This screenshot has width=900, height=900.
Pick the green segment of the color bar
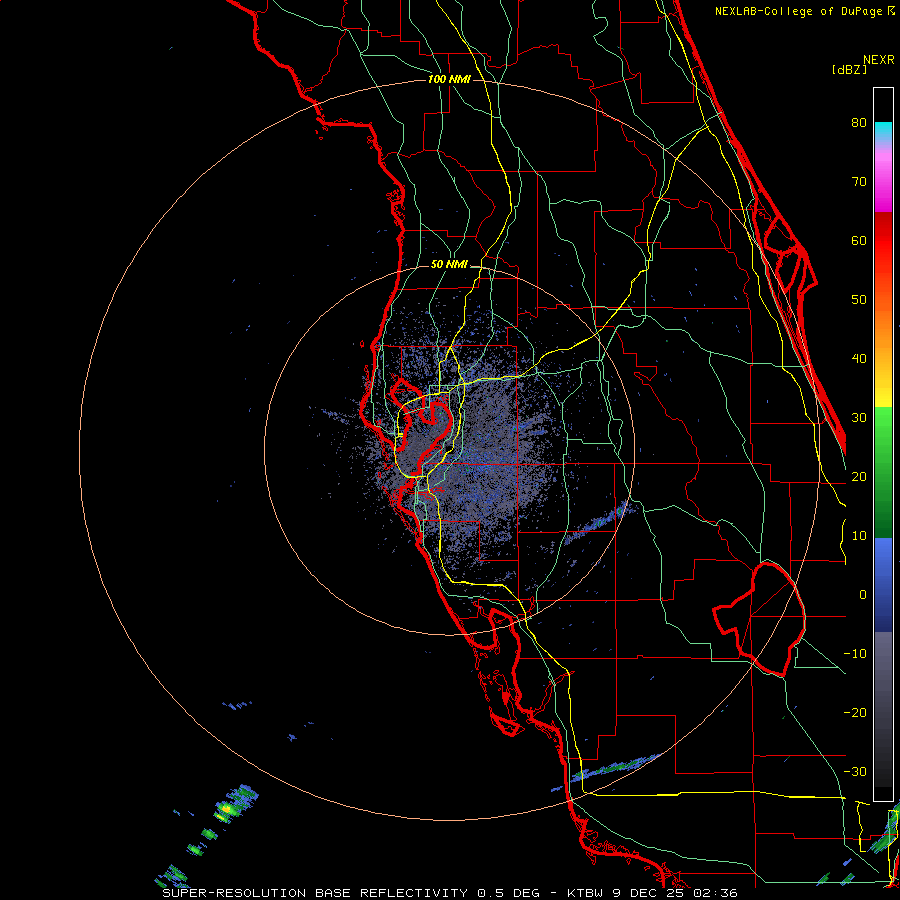883,472
